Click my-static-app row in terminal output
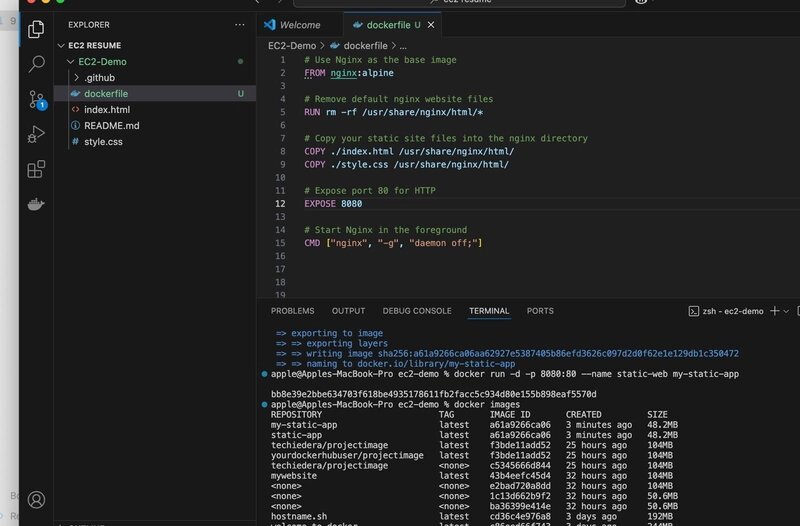This screenshot has width=800, height=526. point(474,425)
